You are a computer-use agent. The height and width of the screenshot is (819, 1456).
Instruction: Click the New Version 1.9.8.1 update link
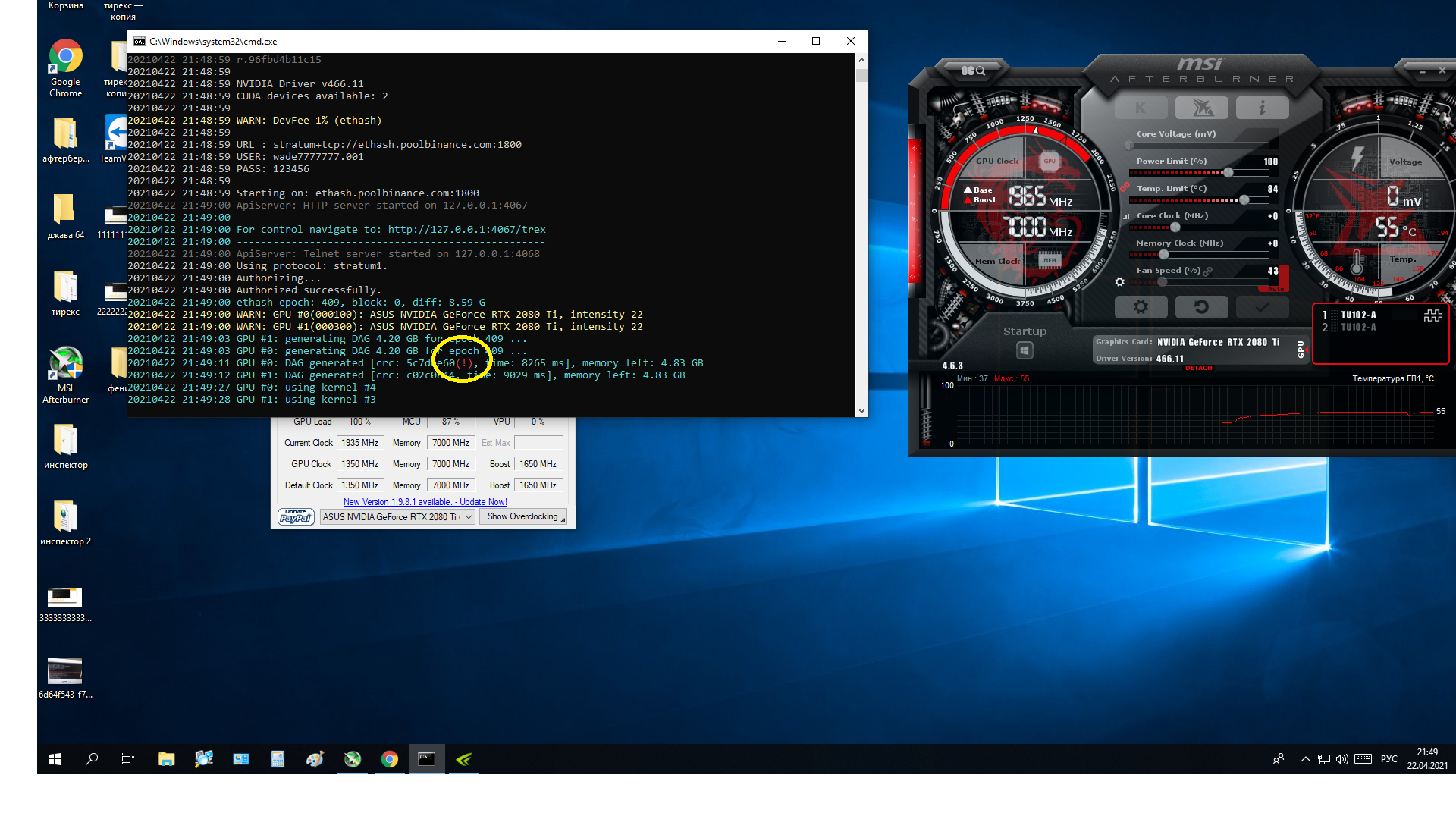(425, 502)
